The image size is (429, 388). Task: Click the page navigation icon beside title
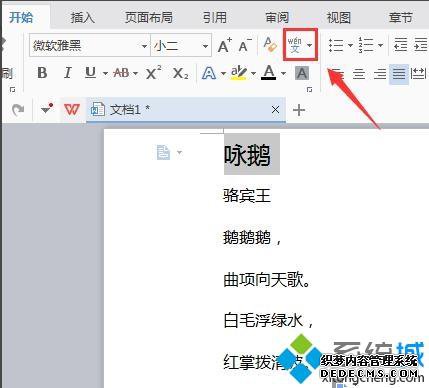[163, 152]
